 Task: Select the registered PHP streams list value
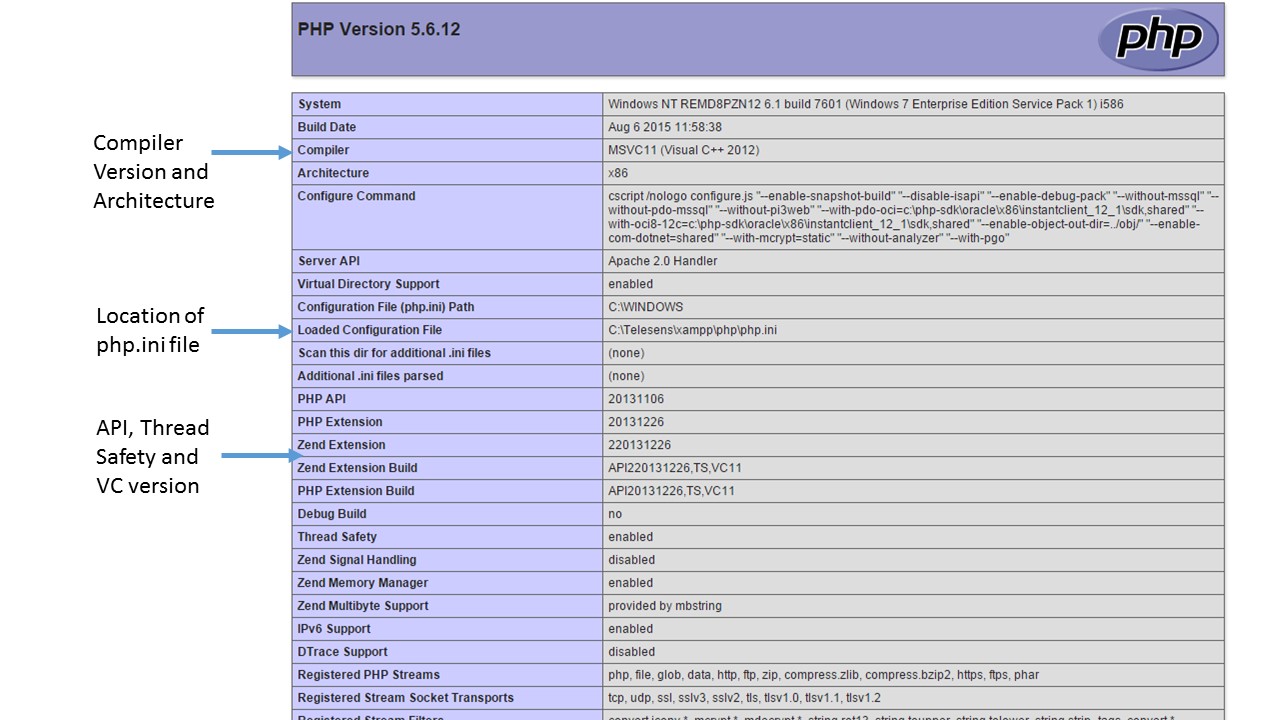click(824, 675)
